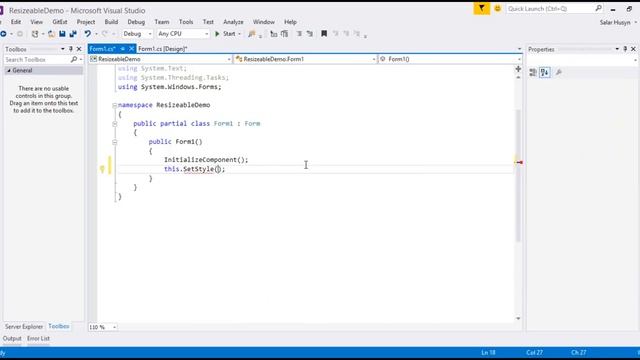The image size is (640, 360).
Task: Click the Alphabetical sort icon in Properties
Action: click(545, 73)
